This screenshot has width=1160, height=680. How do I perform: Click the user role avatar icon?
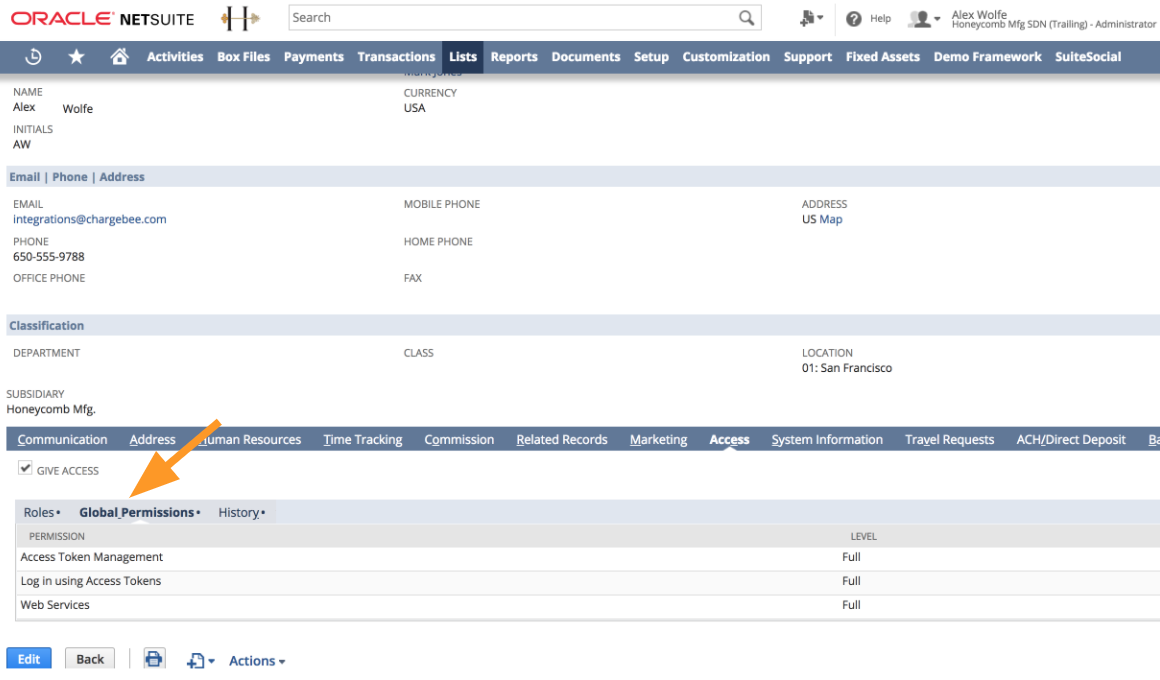coord(922,19)
